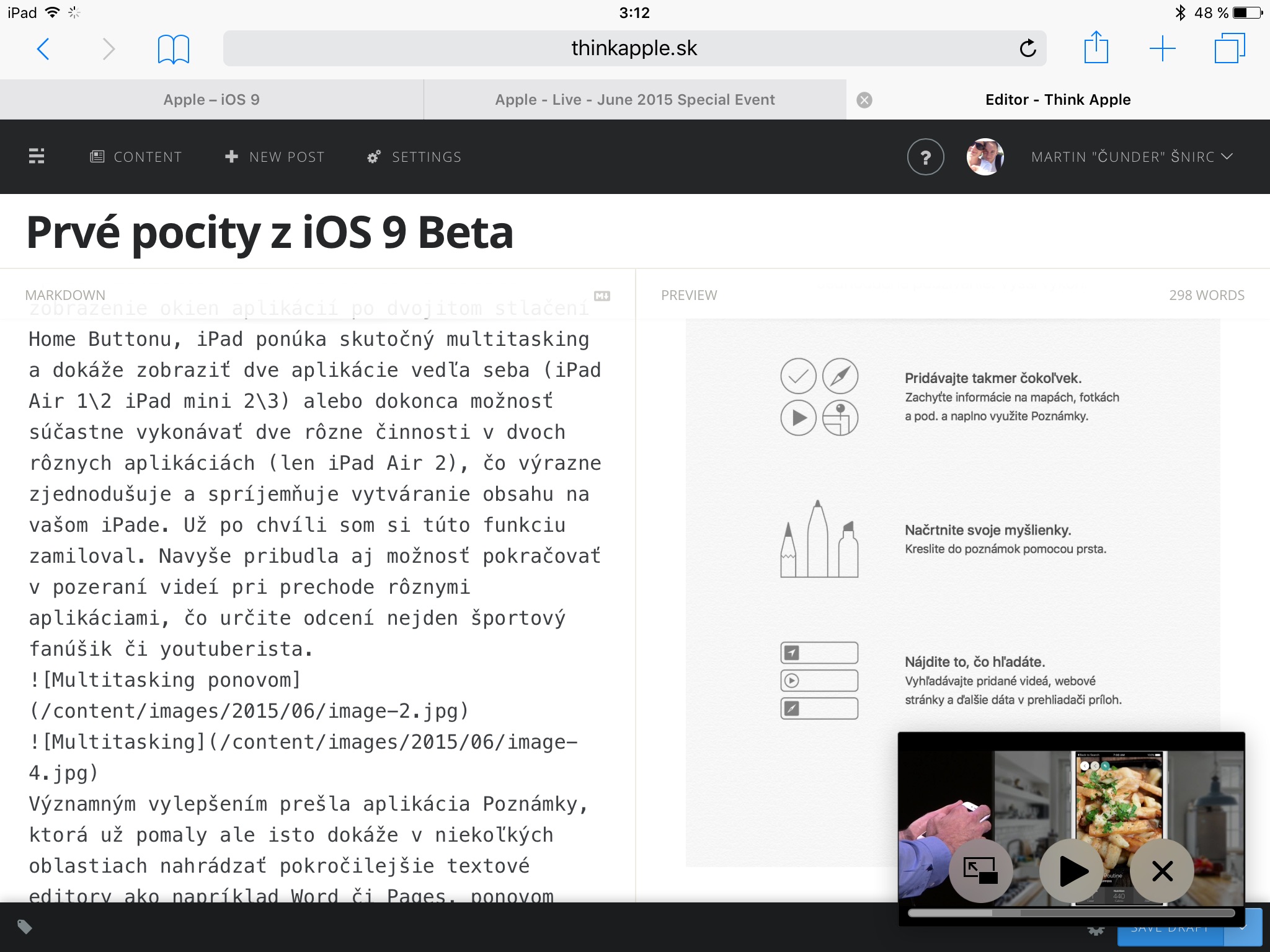Play the picture-in-picture video

click(x=1072, y=871)
